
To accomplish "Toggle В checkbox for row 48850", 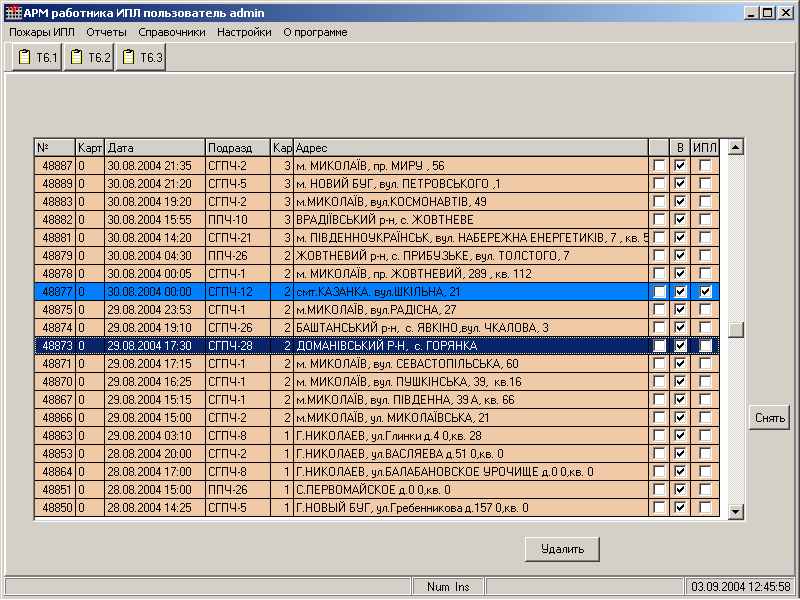I will coord(680,508).
